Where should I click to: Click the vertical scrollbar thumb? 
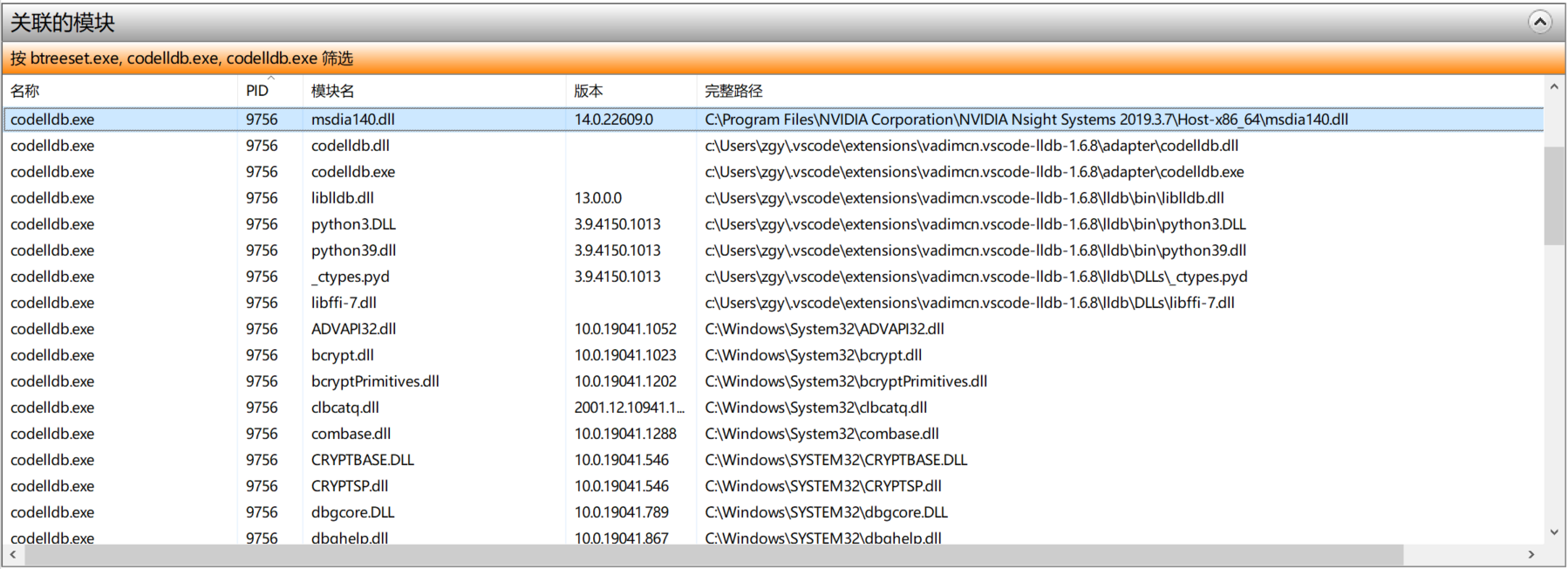[x=1554, y=195]
